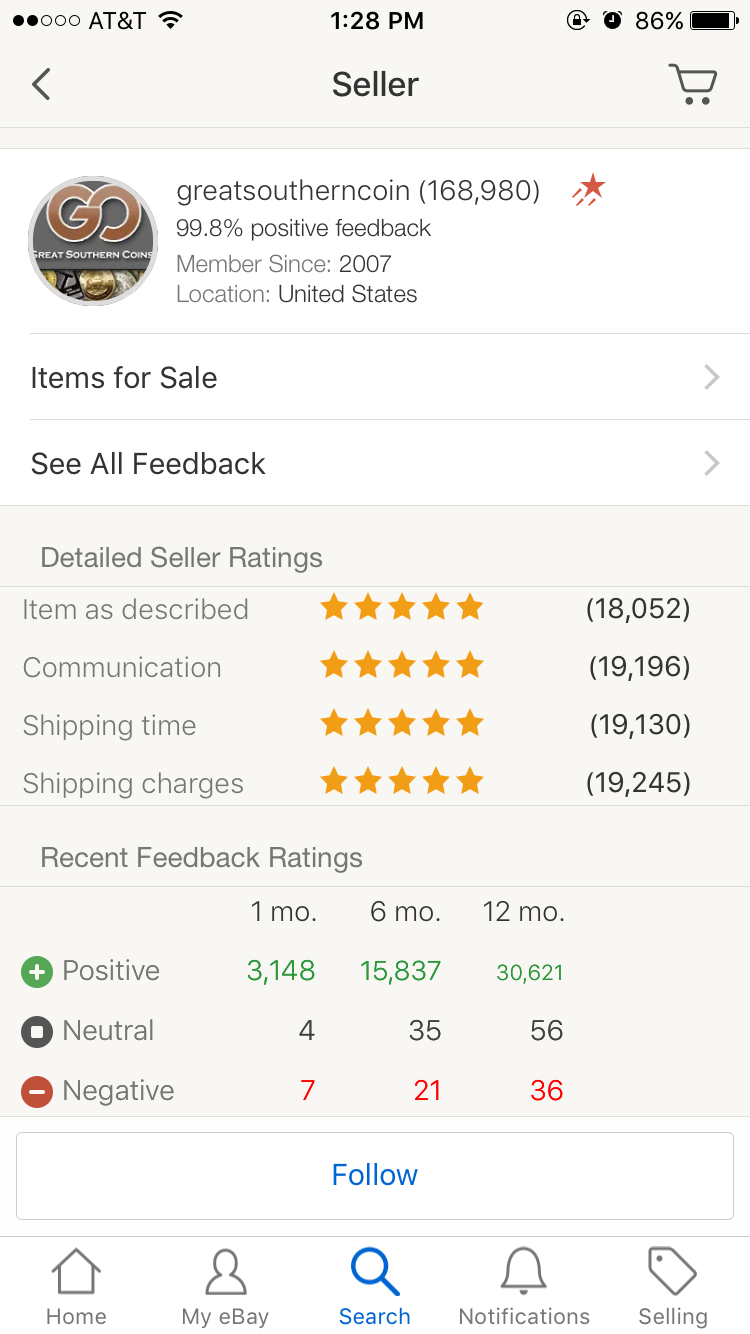Tap the red Negative minus icon
Screen dimensions: 750x1334
point(37,1091)
